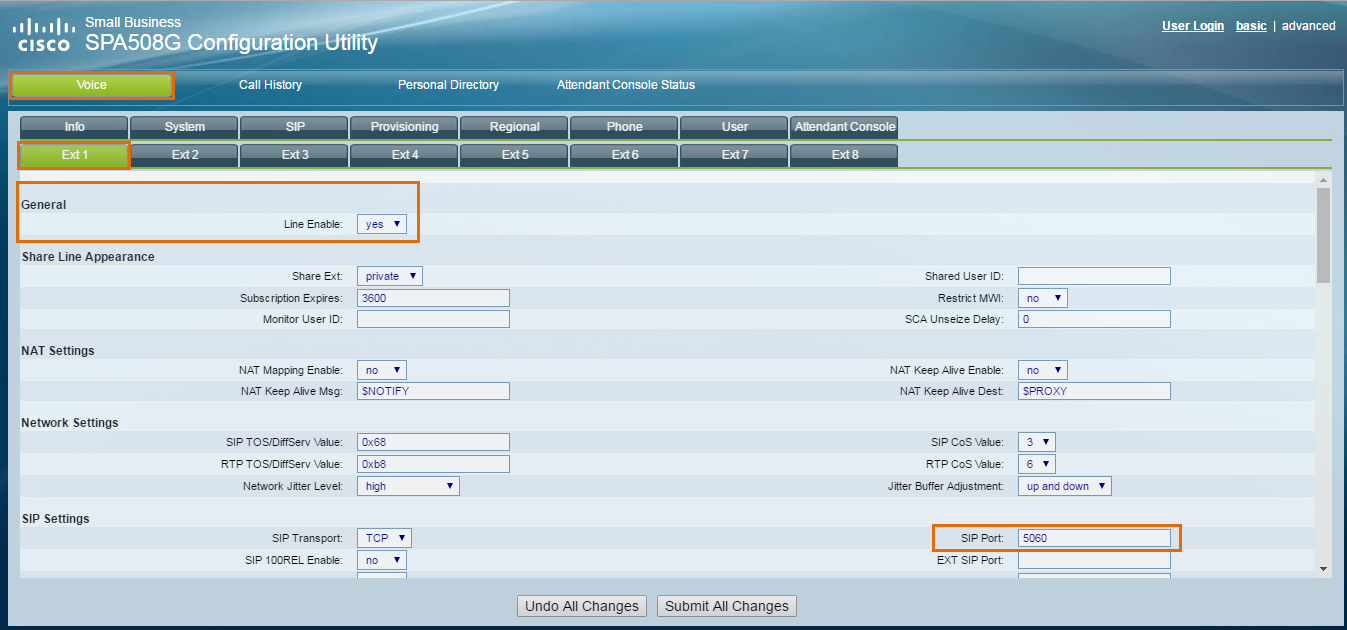1347x630 pixels.
Task: Click the scrollbar down arrow
Action: [1324, 568]
